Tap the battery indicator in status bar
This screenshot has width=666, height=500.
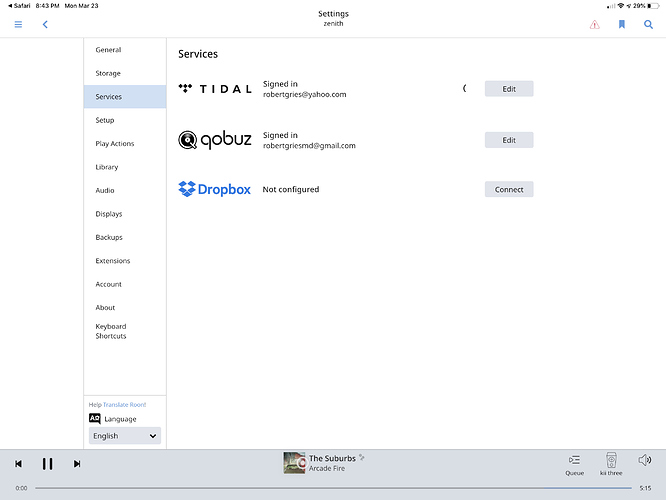[653, 6]
